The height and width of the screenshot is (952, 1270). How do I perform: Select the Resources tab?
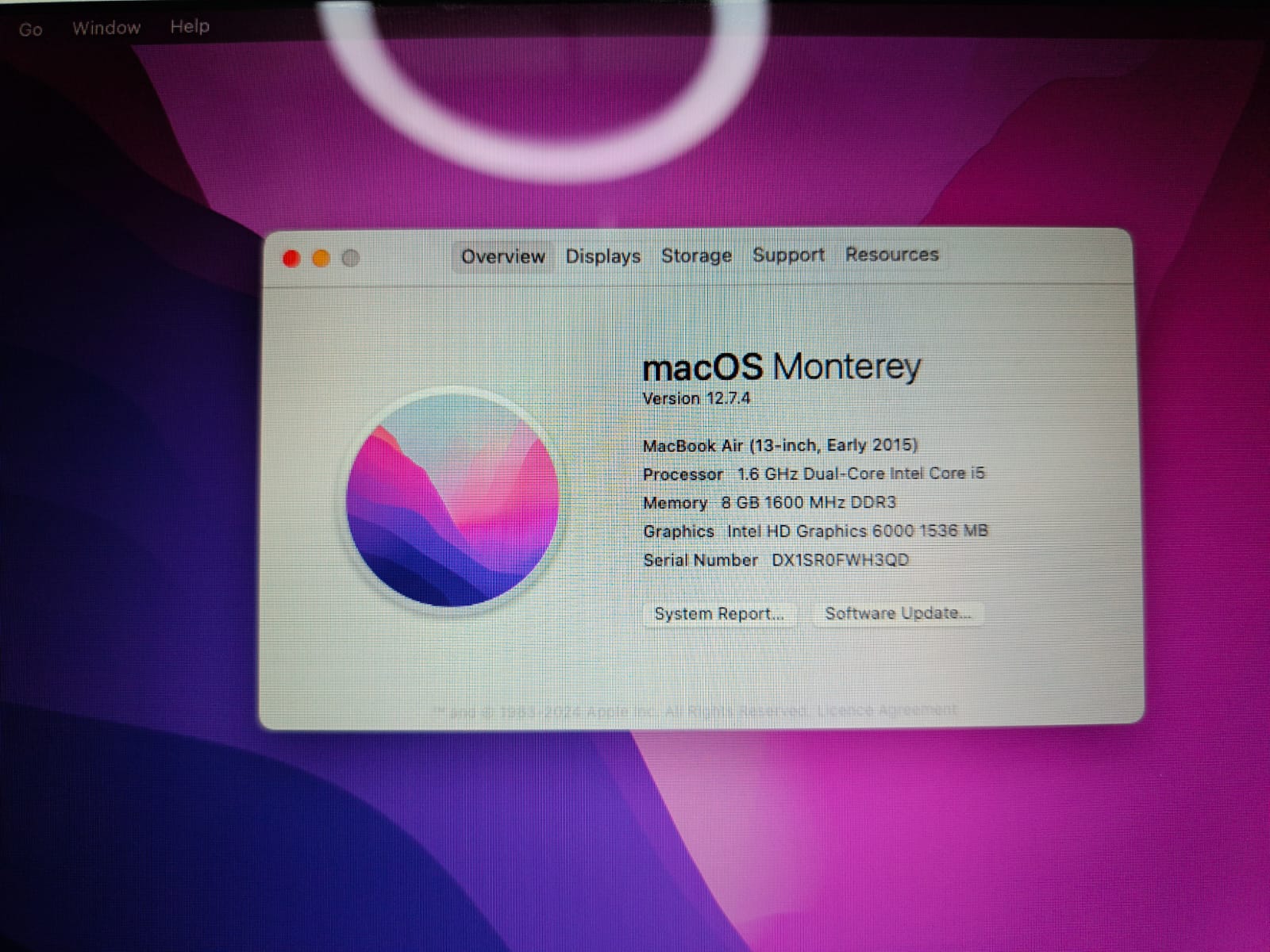coord(891,254)
